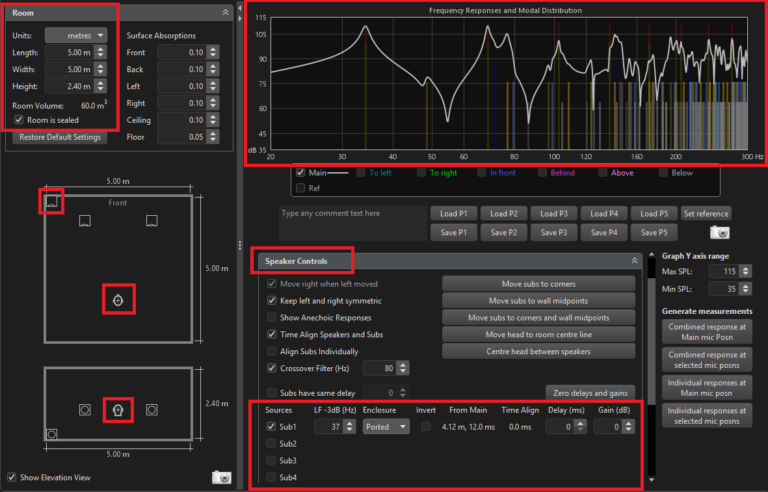768x492 pixels.
Task: Collapse the Room panel with the chevron
Action: 225,13
